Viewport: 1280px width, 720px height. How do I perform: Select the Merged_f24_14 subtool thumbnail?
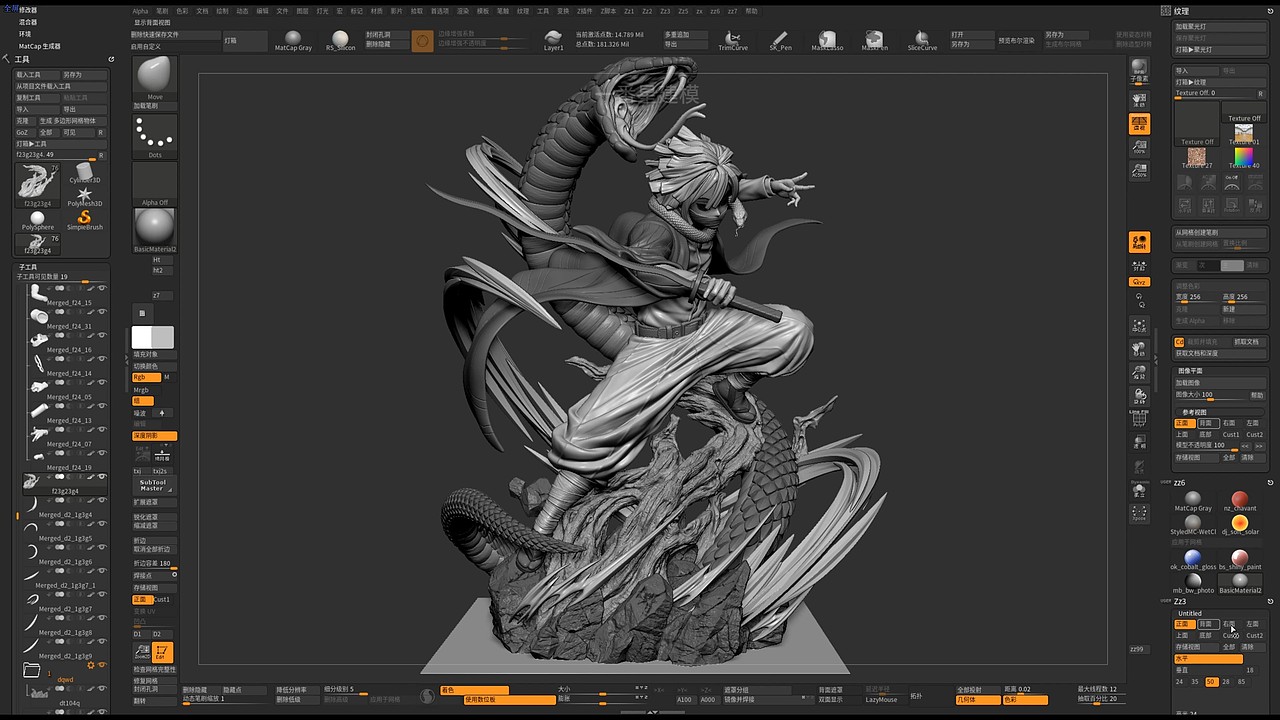pyautogui.click(x=39, y=363)
